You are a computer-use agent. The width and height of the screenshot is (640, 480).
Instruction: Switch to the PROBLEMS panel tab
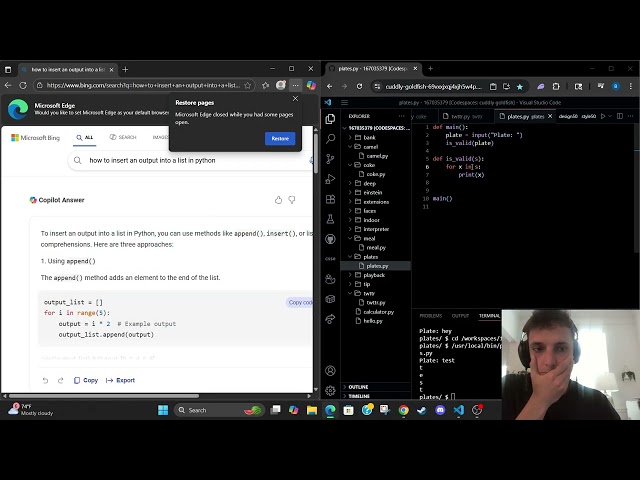point(431,316)
